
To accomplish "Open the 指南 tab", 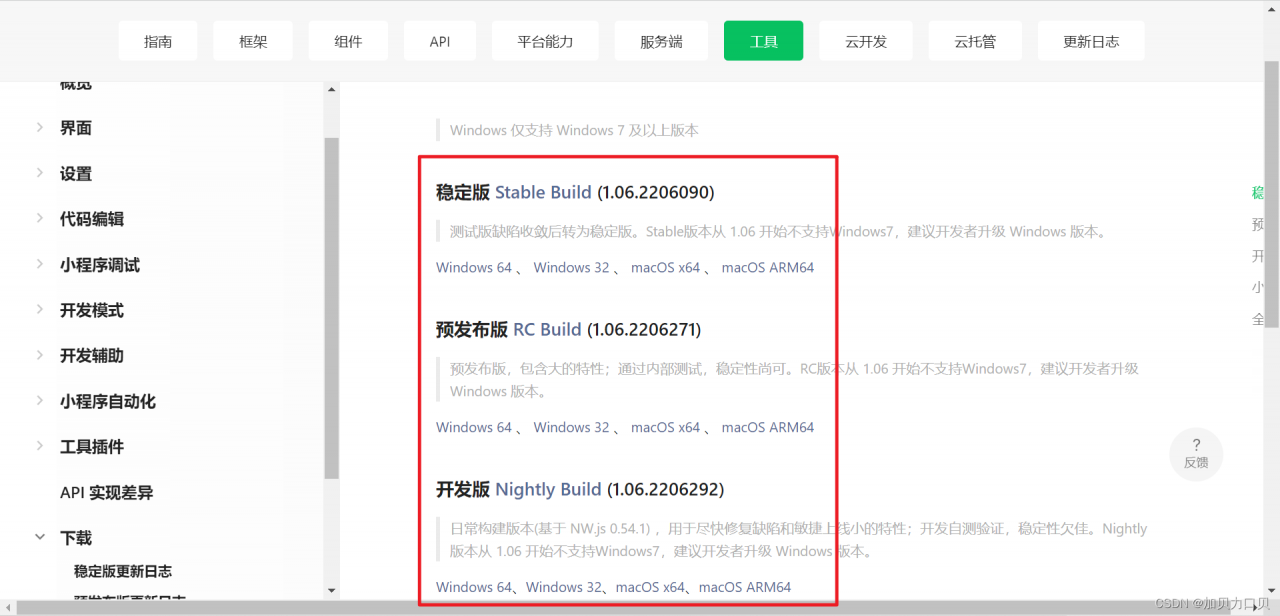I will [158, 41].
